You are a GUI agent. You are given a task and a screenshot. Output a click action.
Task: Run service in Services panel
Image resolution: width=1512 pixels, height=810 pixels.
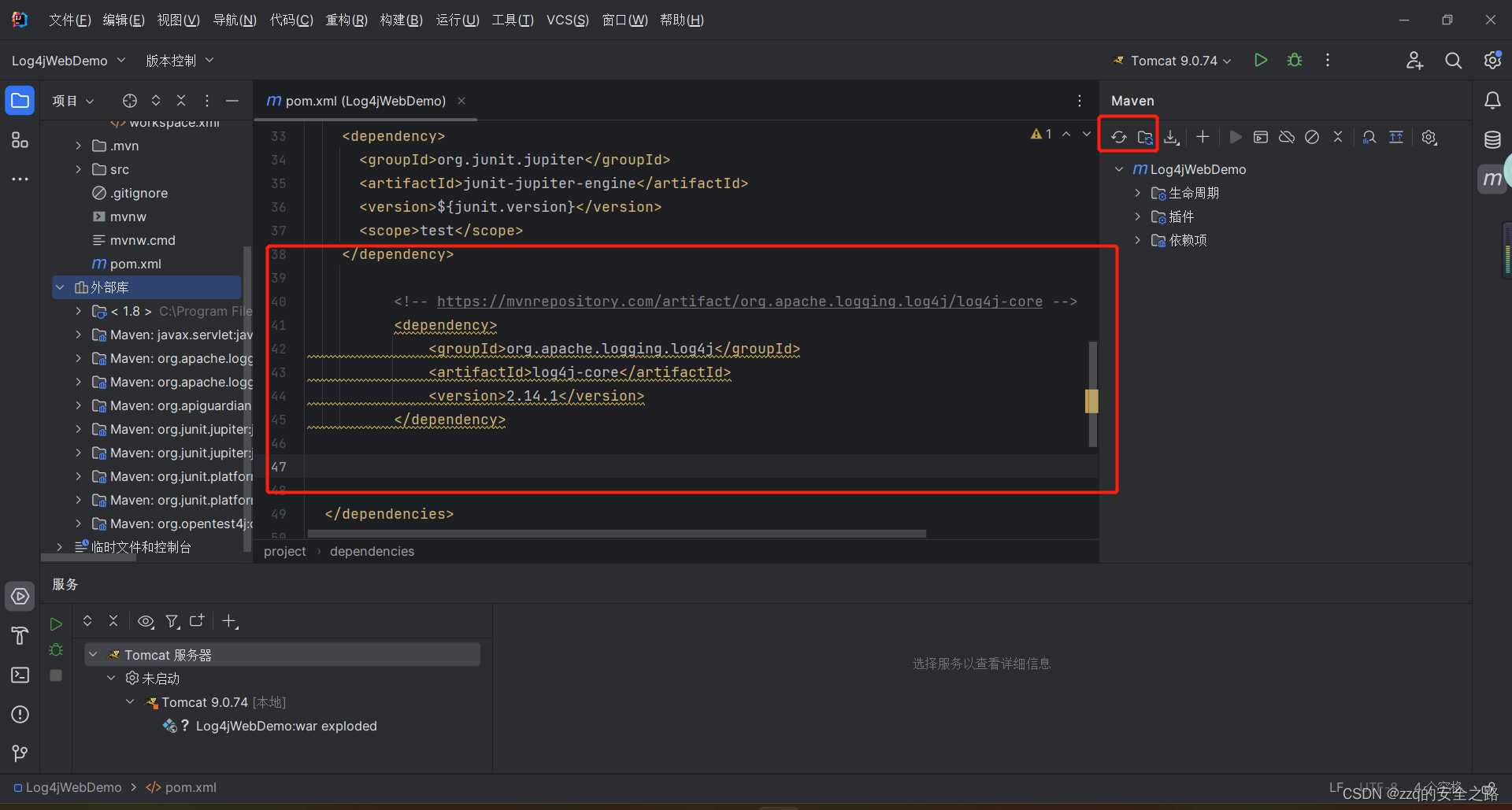coord(56,624)
